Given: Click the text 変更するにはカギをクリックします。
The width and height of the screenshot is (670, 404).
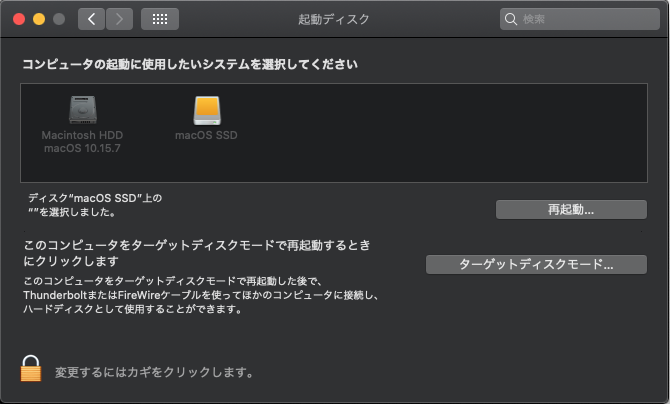Looking at the screenshot, I should 154,372.
